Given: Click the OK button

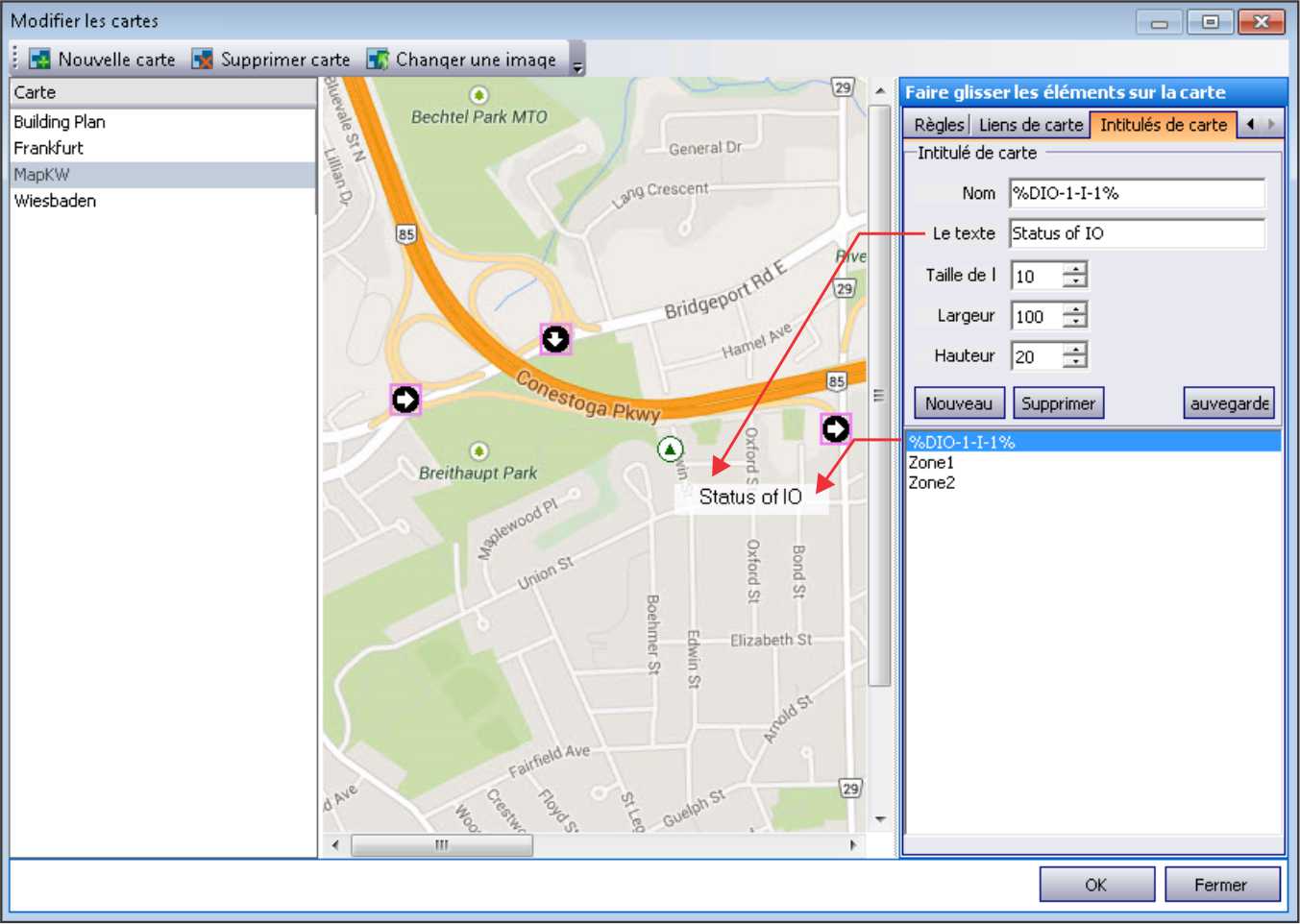Looking at the screenshot, I should [1096, 885].
